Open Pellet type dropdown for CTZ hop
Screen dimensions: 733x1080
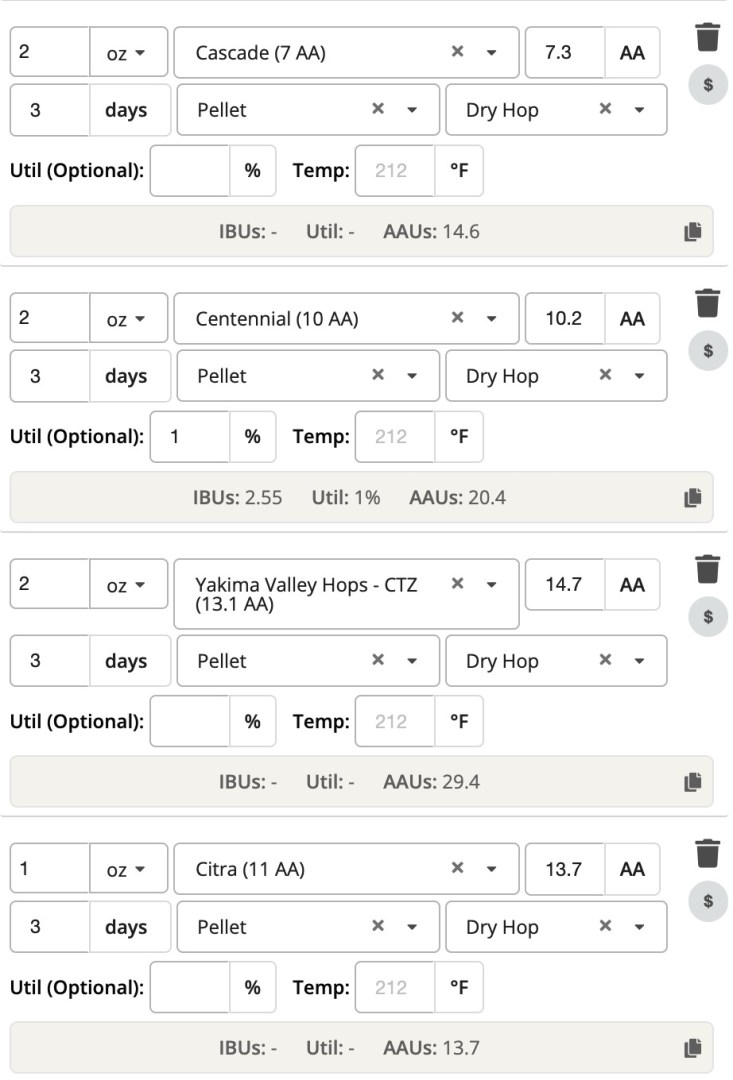411,661
